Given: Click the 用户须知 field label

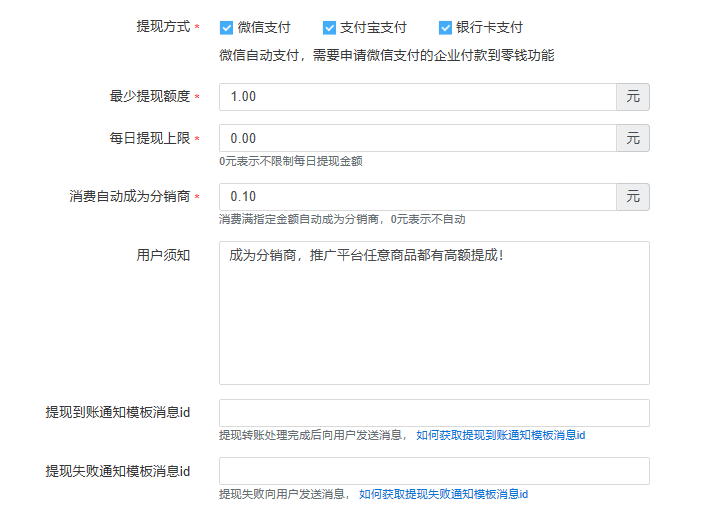Looking at the screenshot, I should (x=163, y=255).
